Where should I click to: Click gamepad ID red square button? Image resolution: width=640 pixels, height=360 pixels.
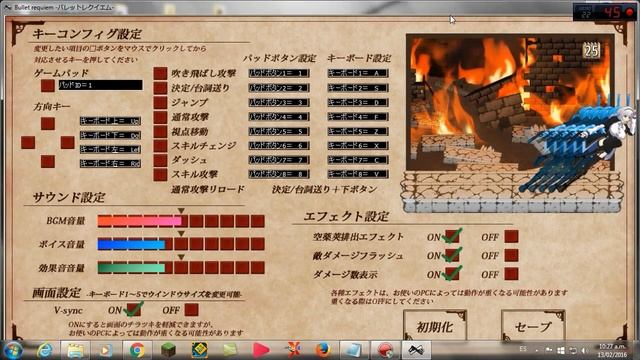[x=48, y=85]
